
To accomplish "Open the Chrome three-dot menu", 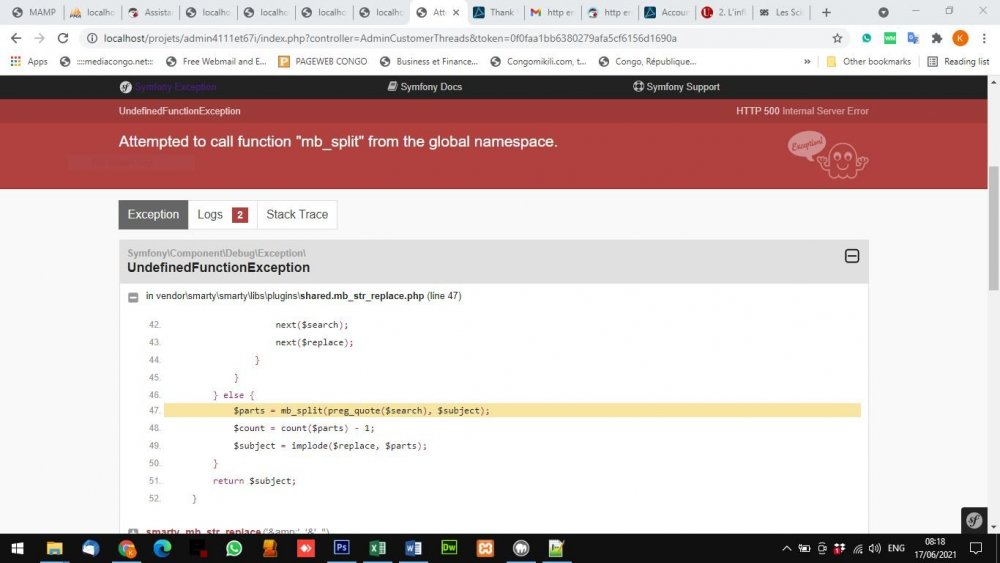I will pyautogui.click(x=984, y=38).
